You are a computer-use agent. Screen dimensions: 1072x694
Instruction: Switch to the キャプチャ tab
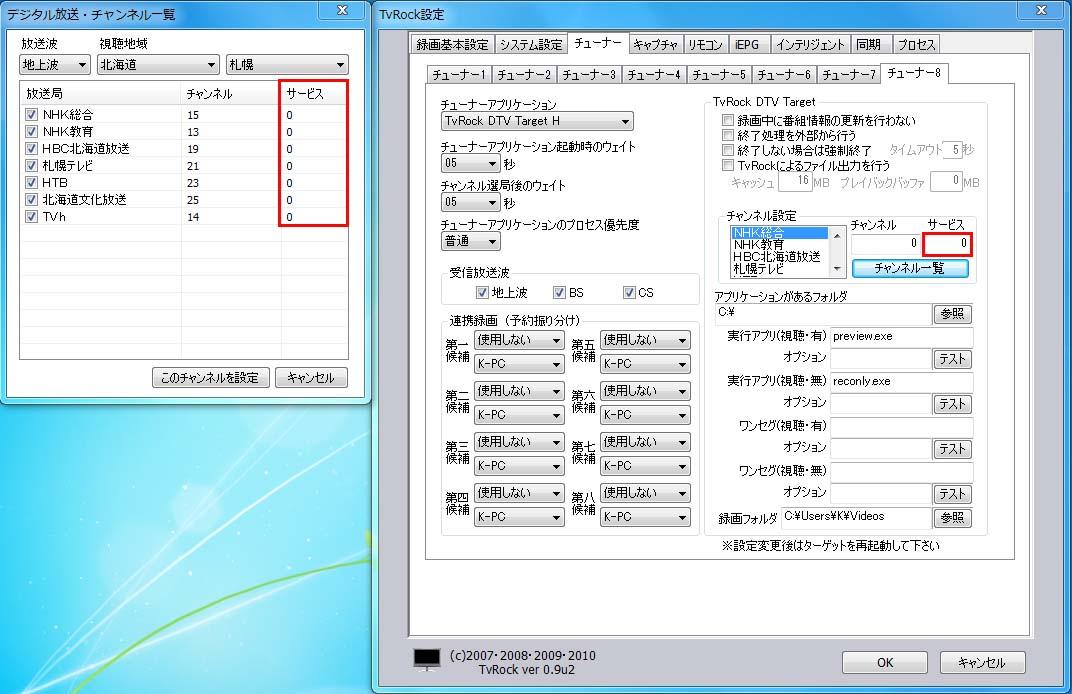click(x=655, y=44)
